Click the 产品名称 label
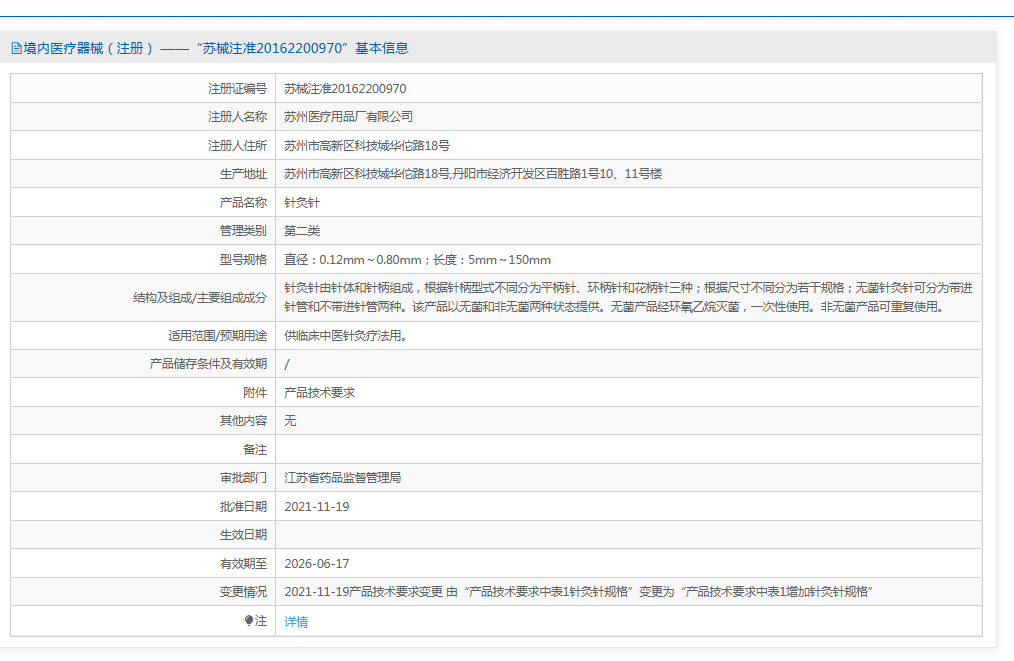Image resolution: width=1014 pixels, height=661 pixels. 243,202
